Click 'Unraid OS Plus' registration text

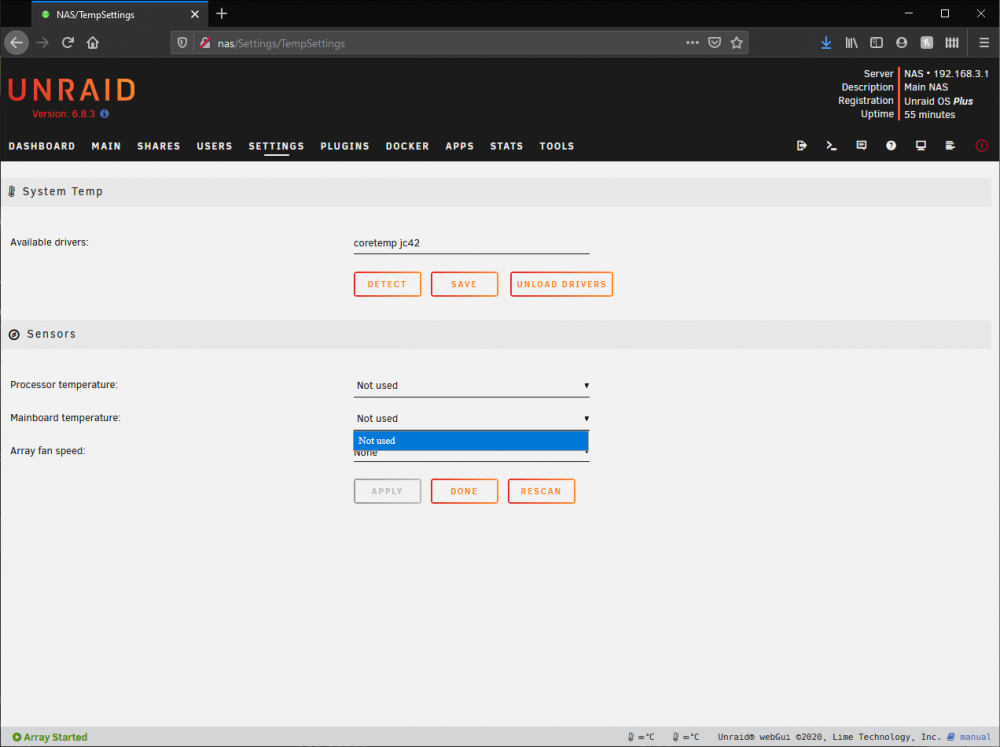point(938,101)
